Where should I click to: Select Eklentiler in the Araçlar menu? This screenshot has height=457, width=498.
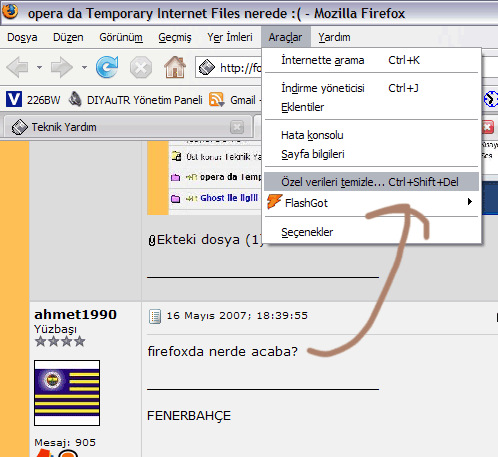click(x=371, y=107)
